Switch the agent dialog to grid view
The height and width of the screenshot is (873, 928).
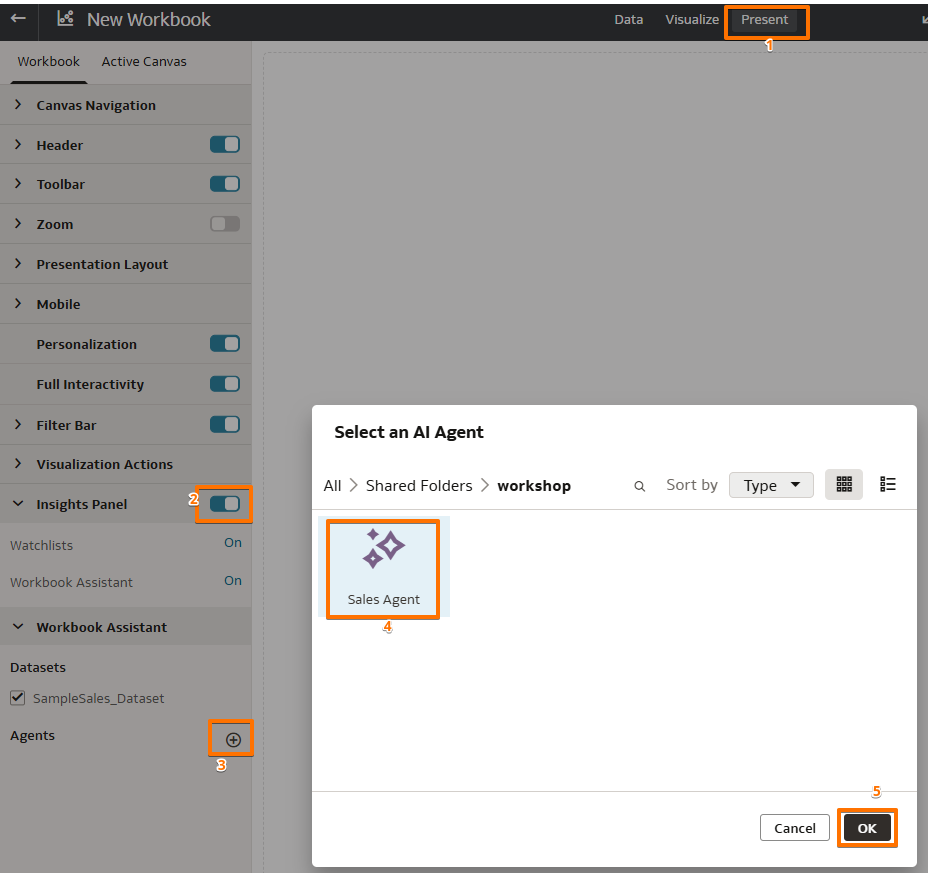844,484
